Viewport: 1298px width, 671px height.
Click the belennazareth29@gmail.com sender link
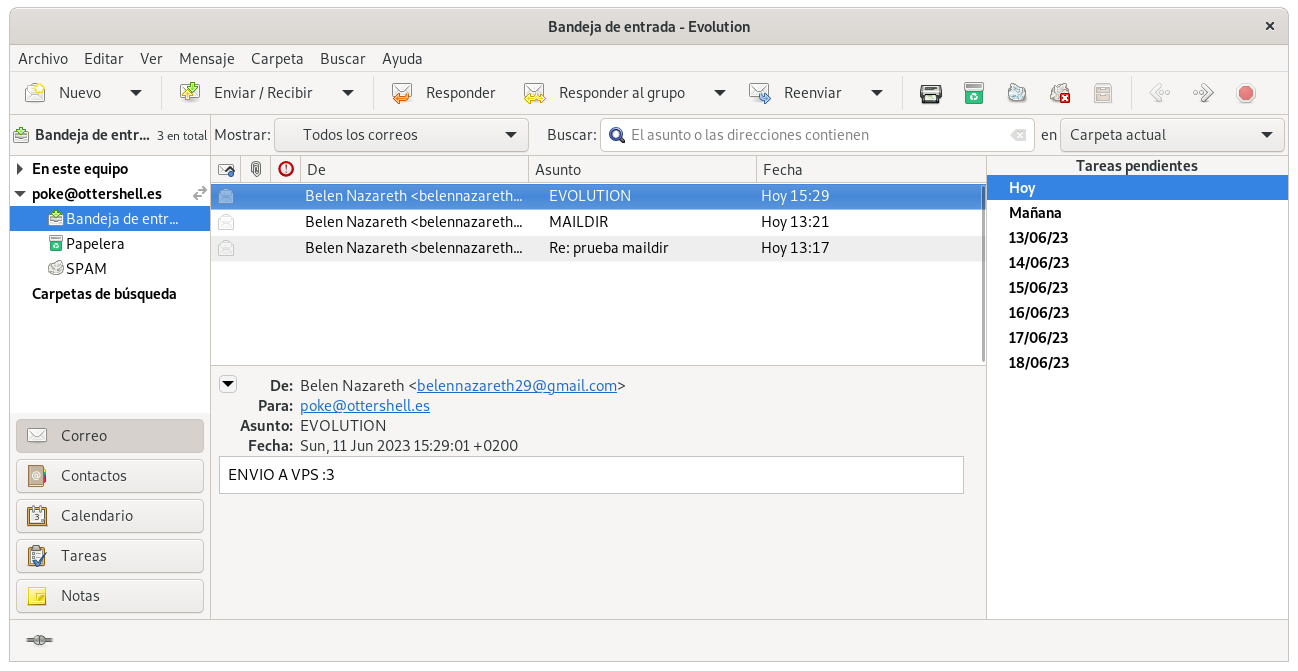tap(517, 386)
